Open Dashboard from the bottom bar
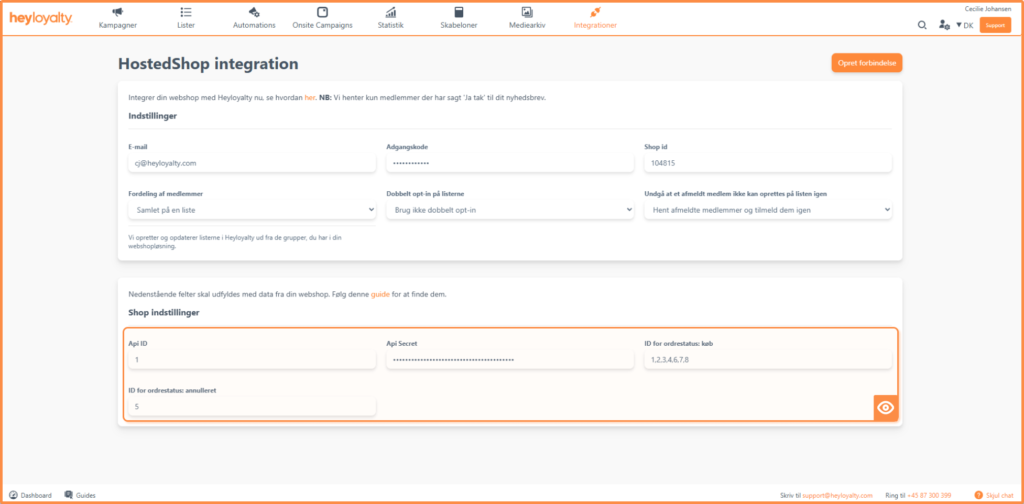Screen dimensions: 1024x504 (31, 495)
